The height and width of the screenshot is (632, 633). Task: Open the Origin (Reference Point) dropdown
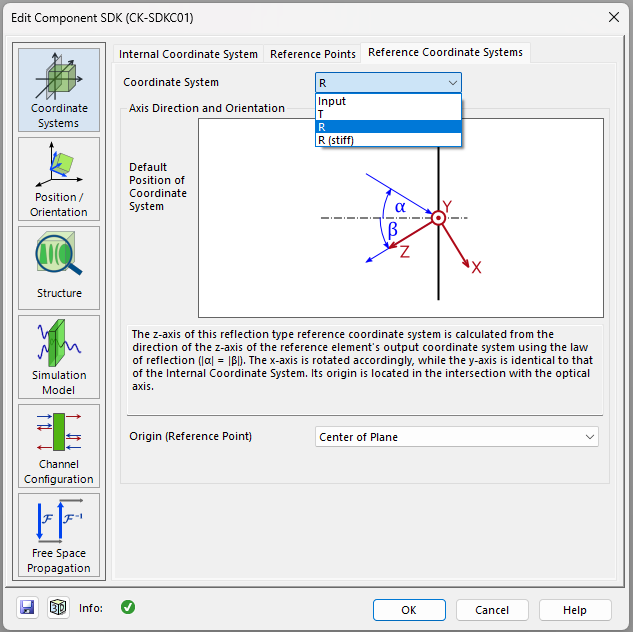[x=457, y=437]
